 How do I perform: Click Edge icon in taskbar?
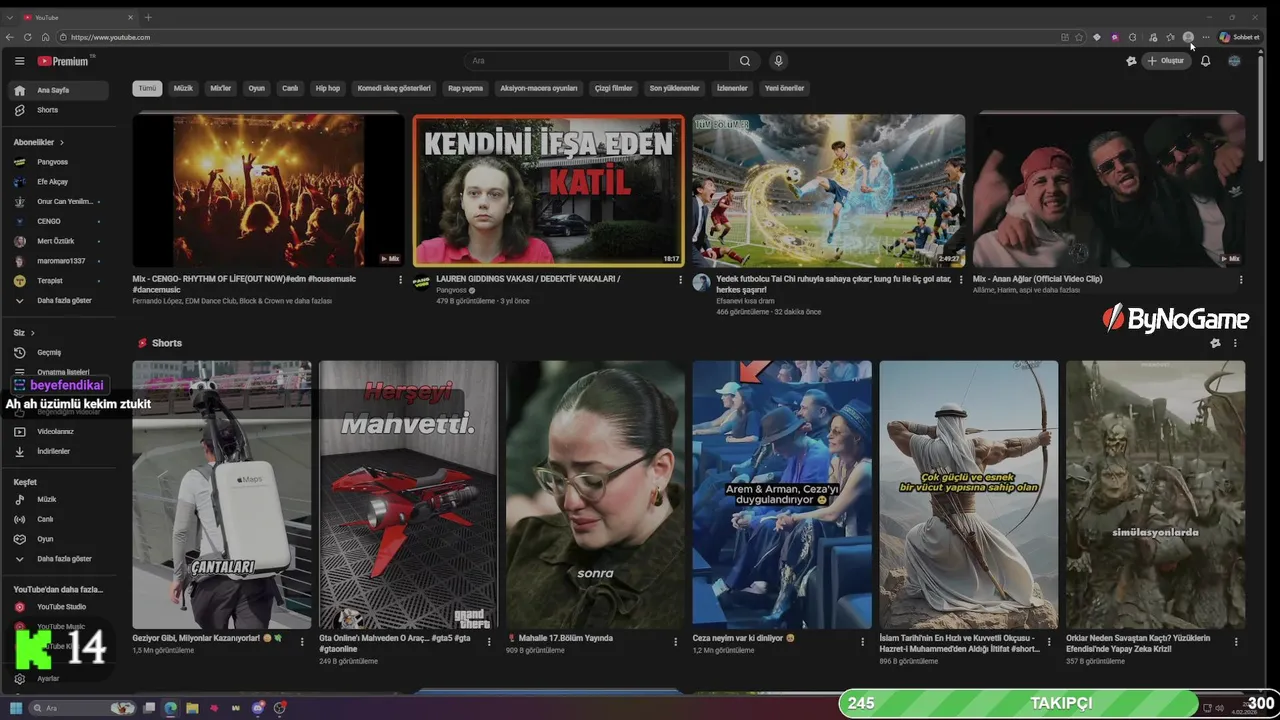point(170,708)
